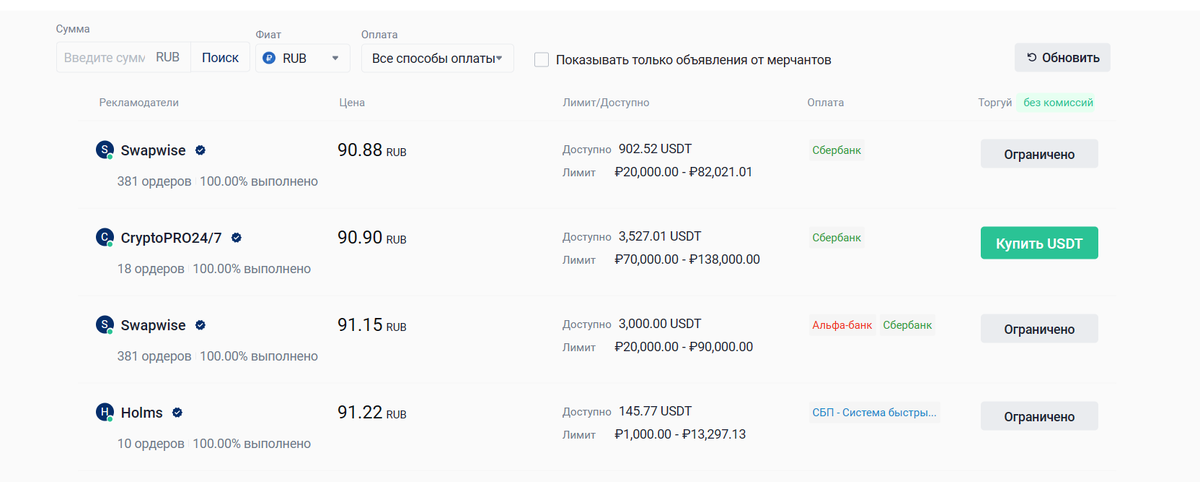Expand the Все способы оплаты dropdown

[437, 58]
